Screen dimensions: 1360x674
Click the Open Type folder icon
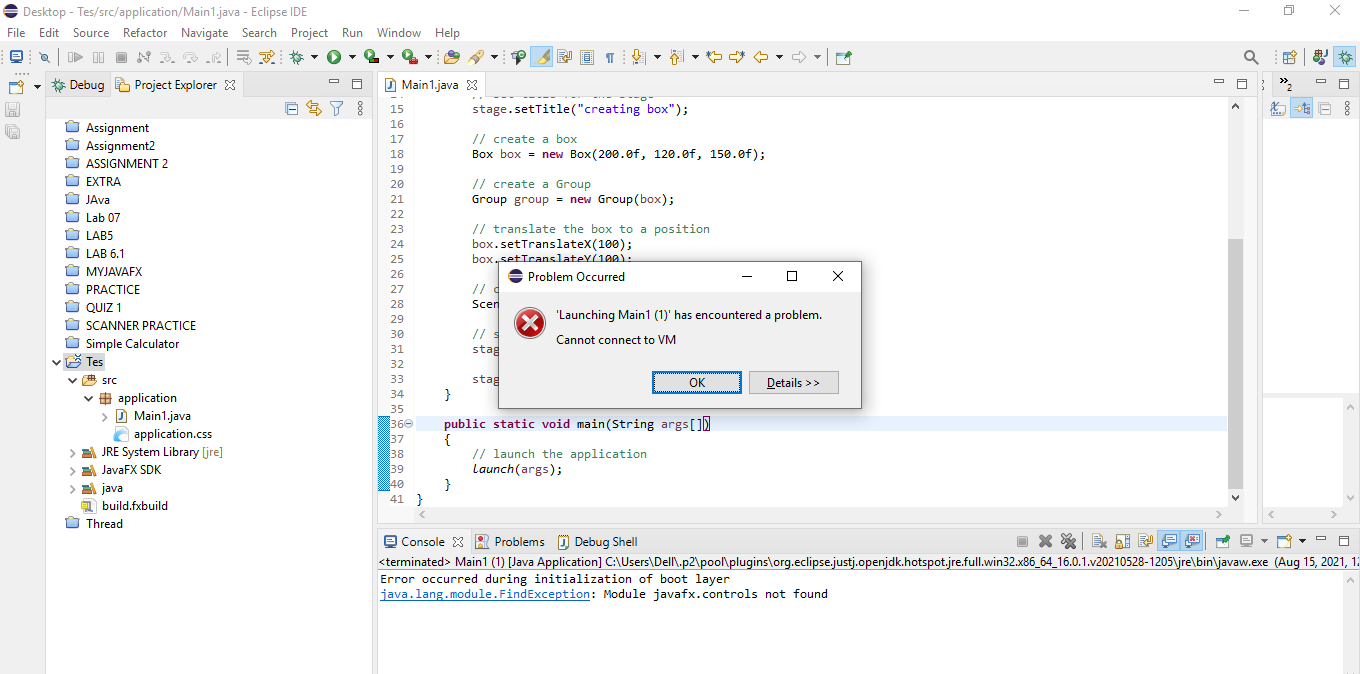[451, 58]
